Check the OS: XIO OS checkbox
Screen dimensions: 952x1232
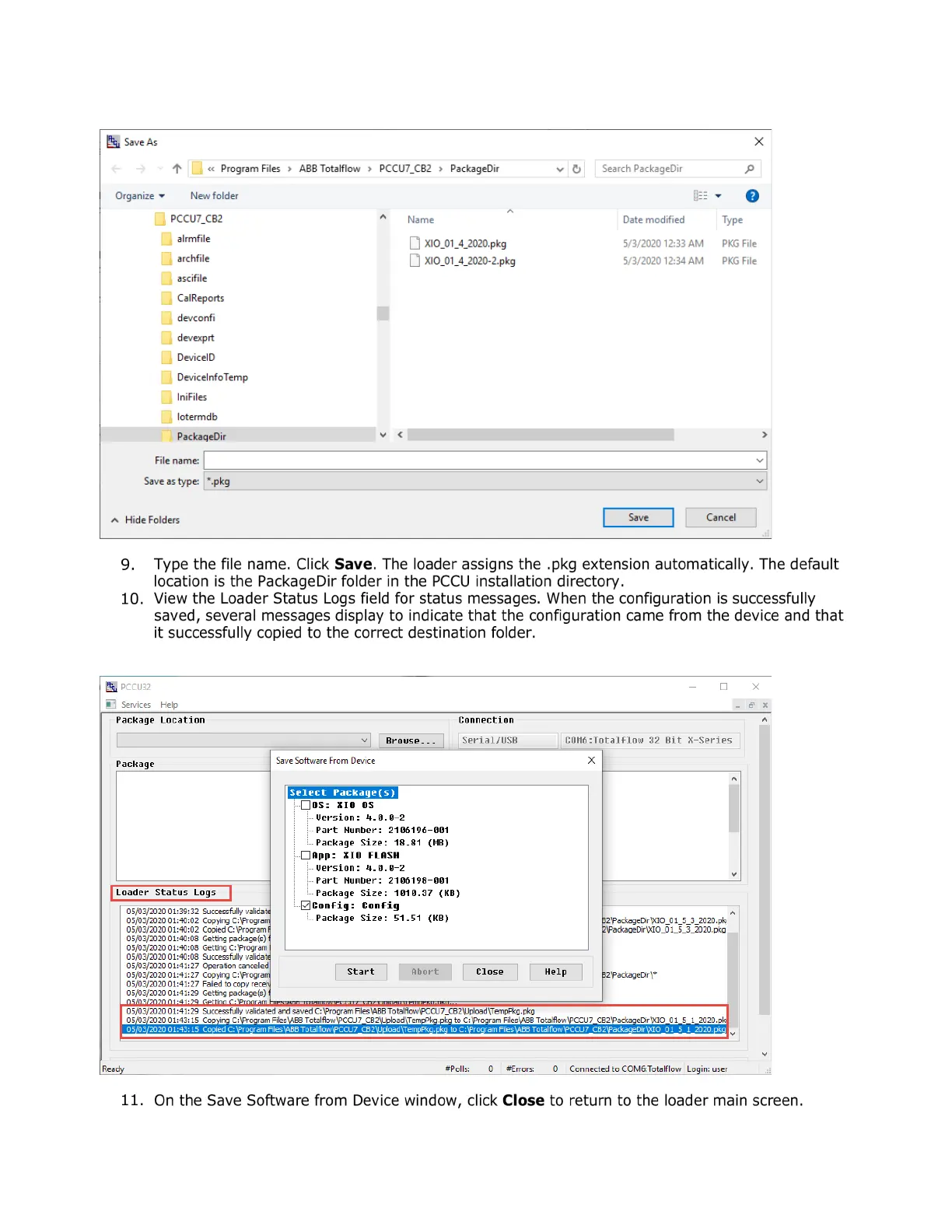[306, 805]
